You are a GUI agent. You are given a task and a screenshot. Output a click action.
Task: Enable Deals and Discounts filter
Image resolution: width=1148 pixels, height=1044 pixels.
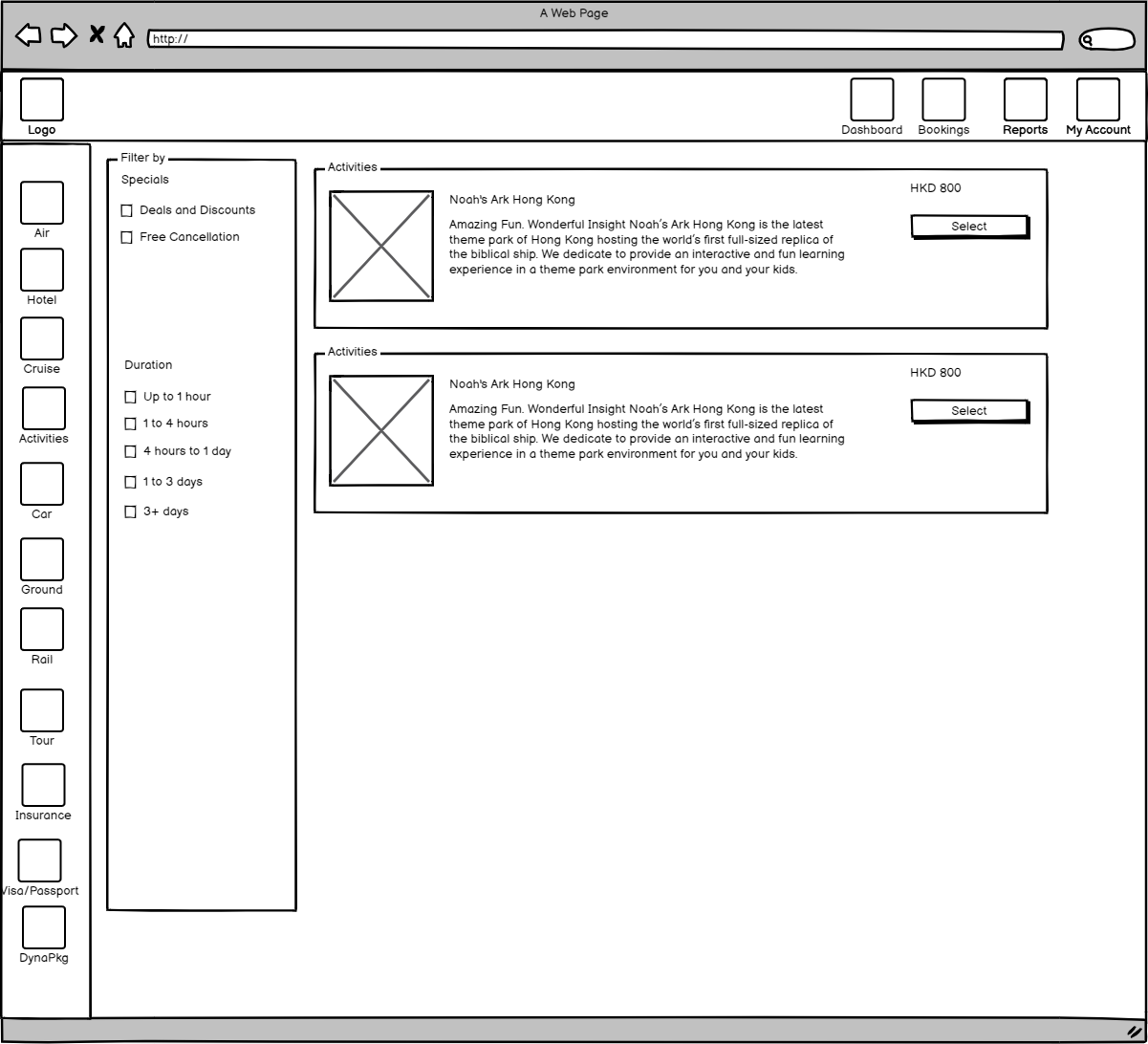click(127, 211)
